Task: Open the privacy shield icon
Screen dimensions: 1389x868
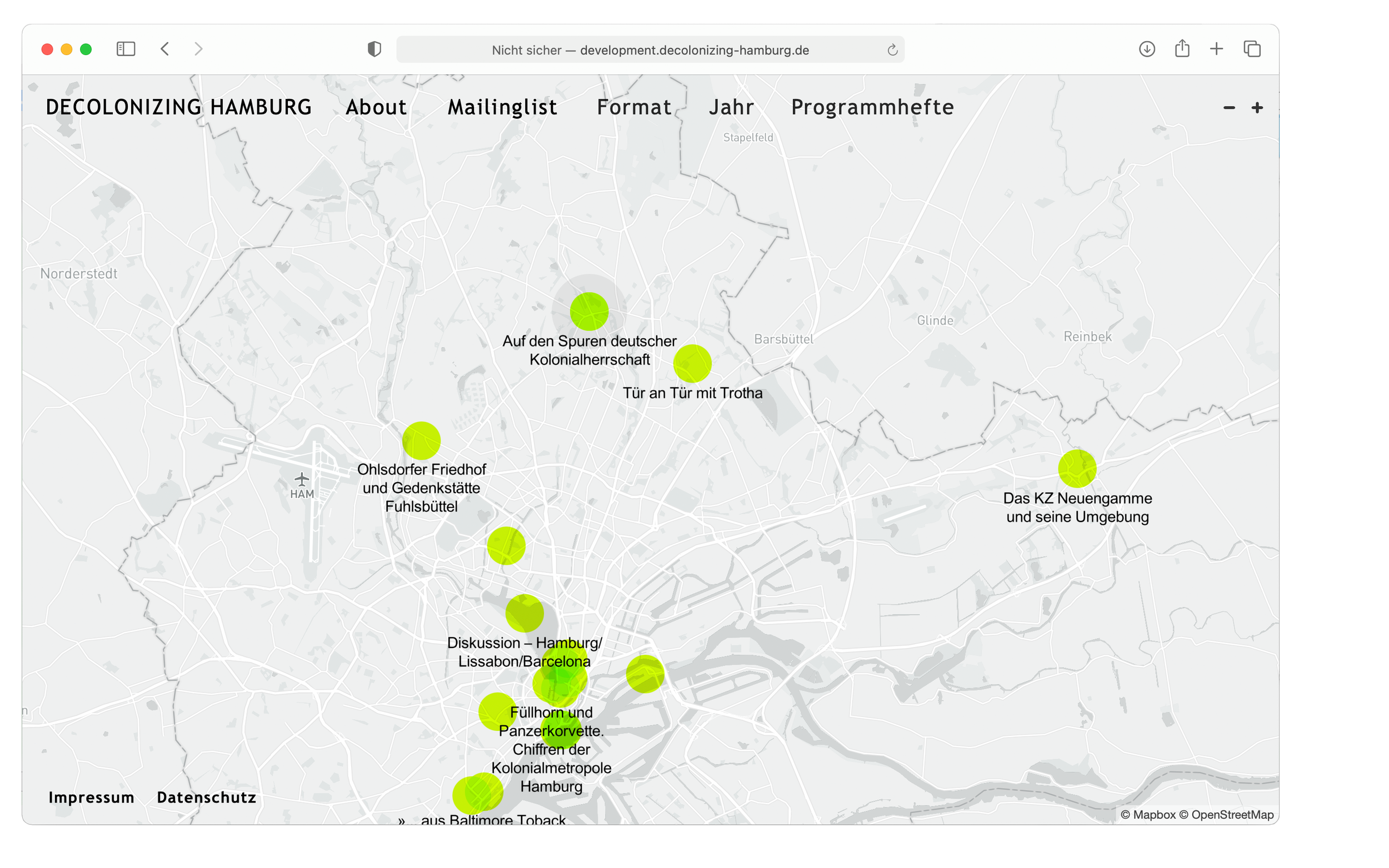Action: click(374, 49)
